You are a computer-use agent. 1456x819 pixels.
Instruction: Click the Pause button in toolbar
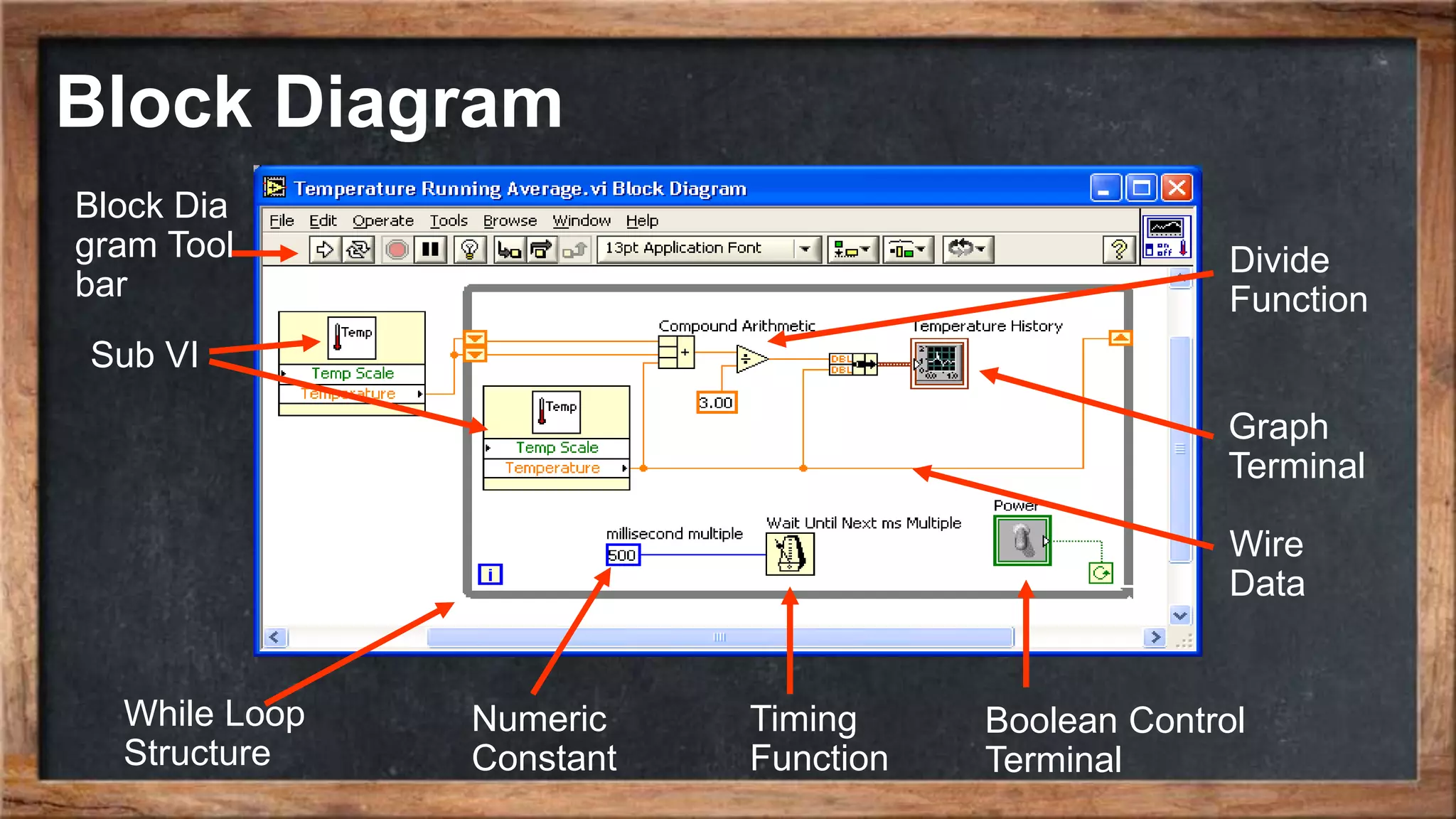point(430,250)
